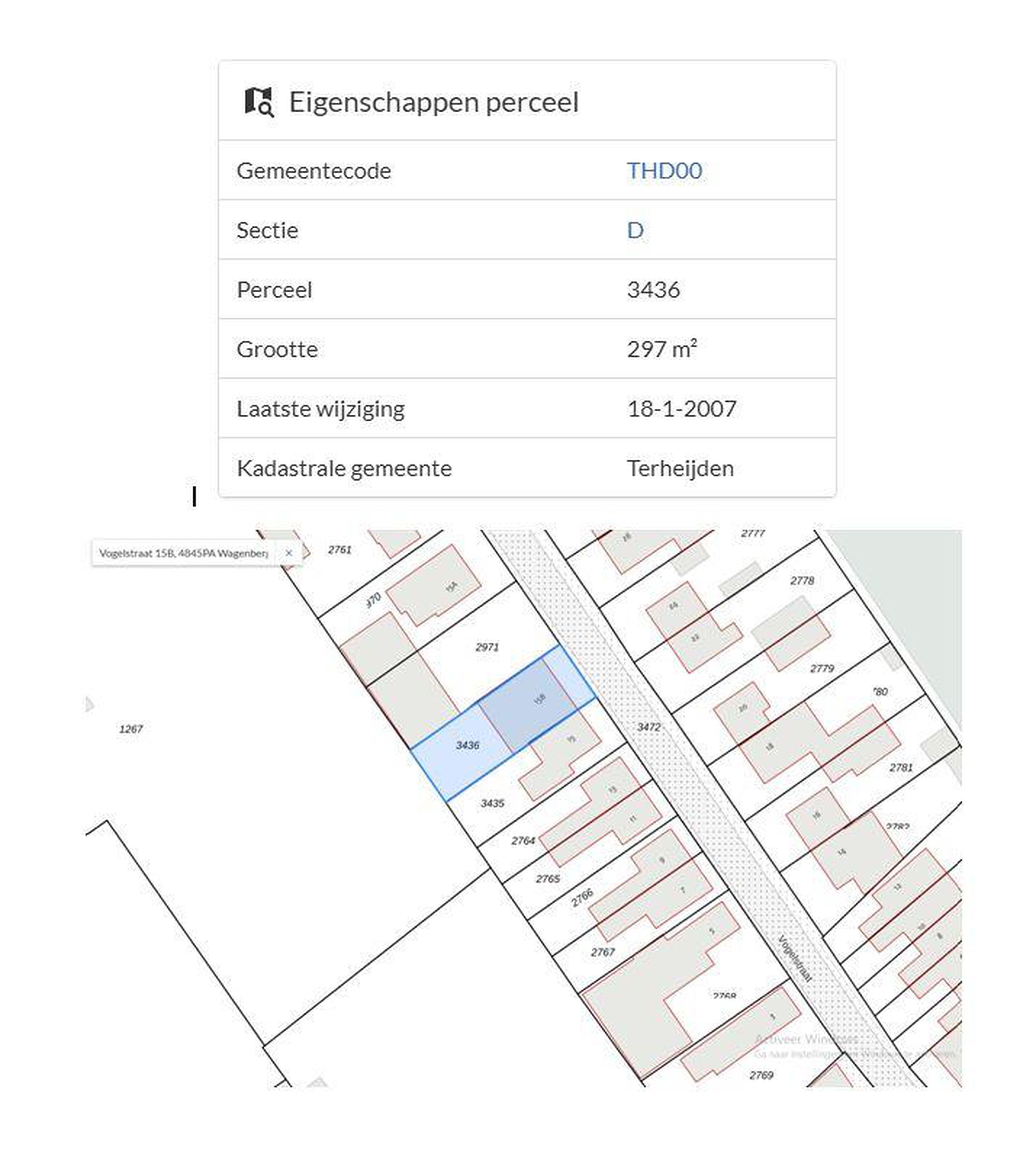The height and width of the screenshot is (1170, 1036).
Task: Click the Vogelstraat street label
Action: click(795, 958)
